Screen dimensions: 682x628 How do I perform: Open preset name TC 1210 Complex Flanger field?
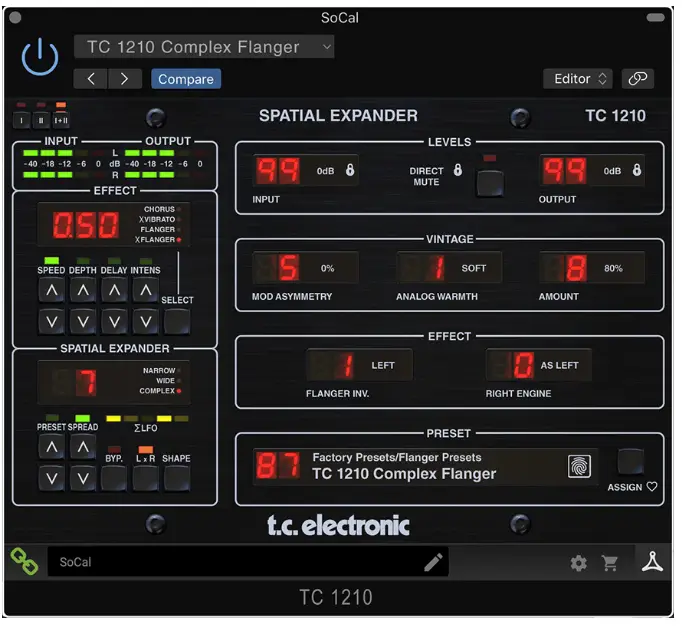(404, 474)
